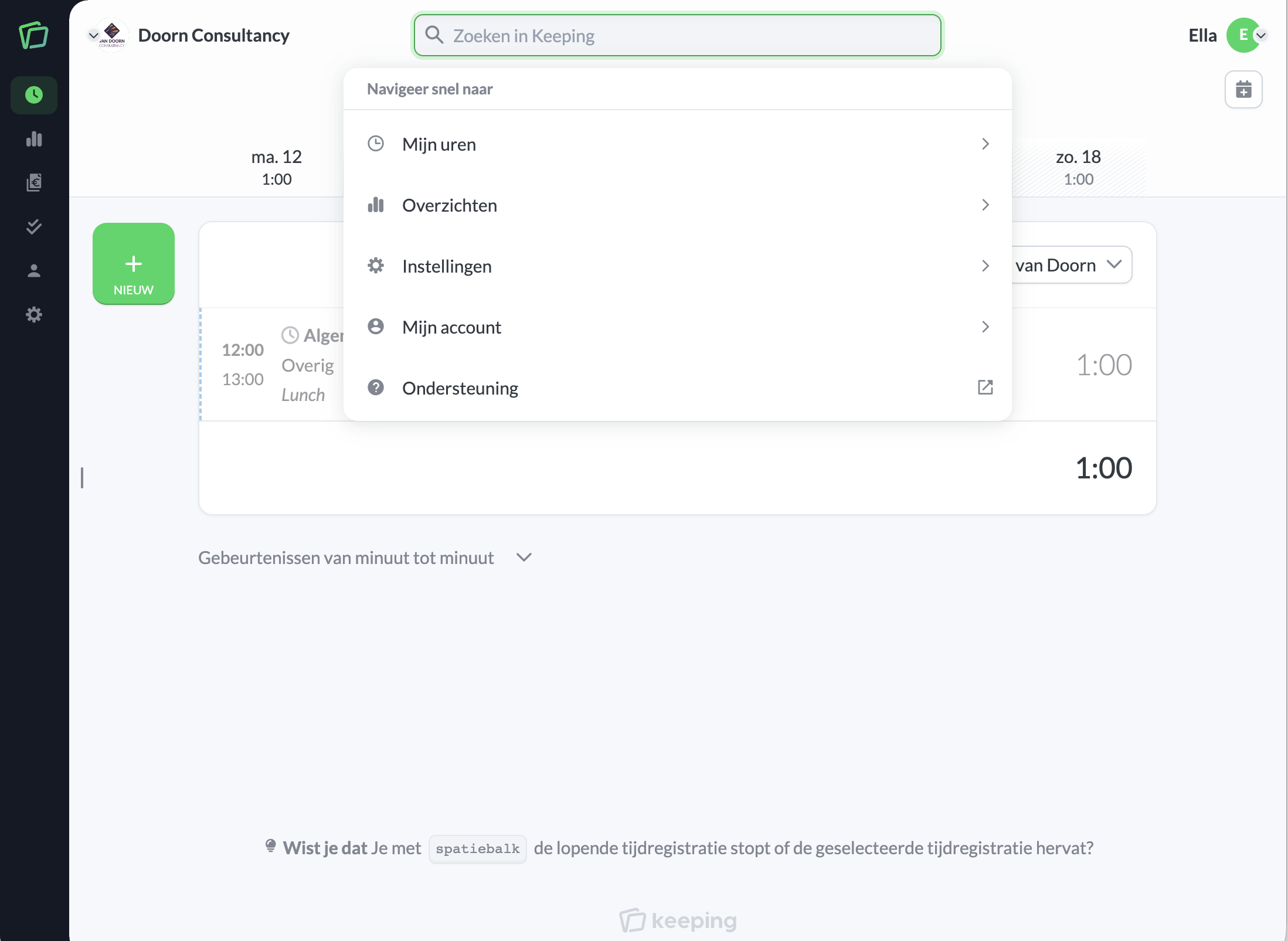1288x941 pixels.
Task: Select Mijn account in quick navigation
Action: [x=678, y=327]
